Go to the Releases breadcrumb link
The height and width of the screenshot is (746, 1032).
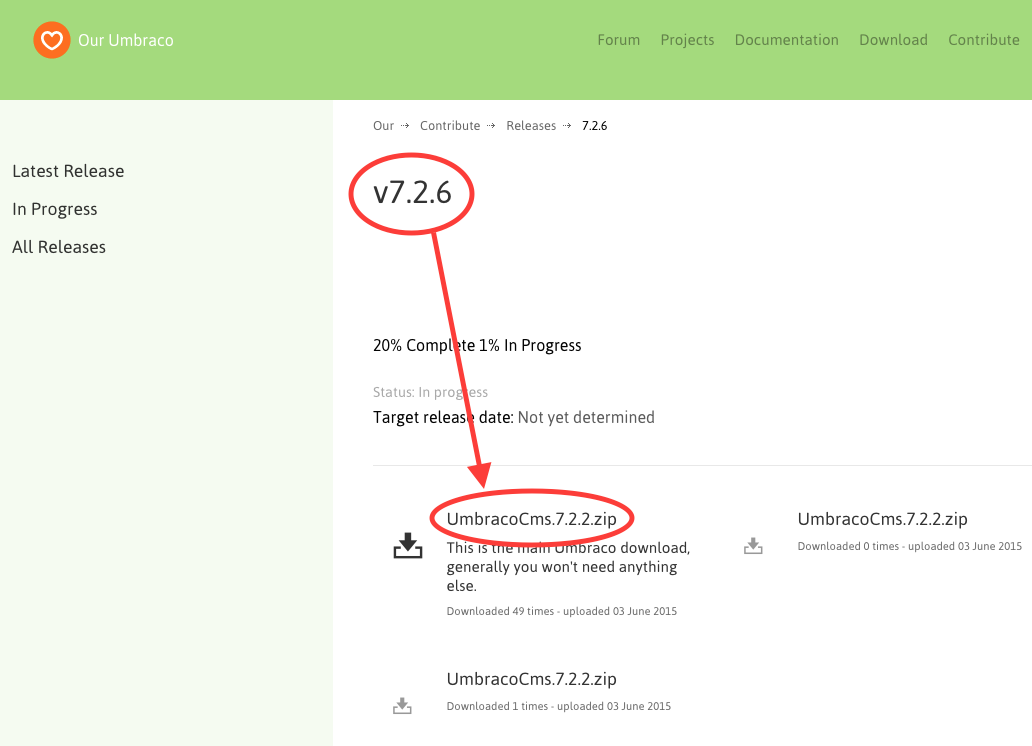coord(531,126)
